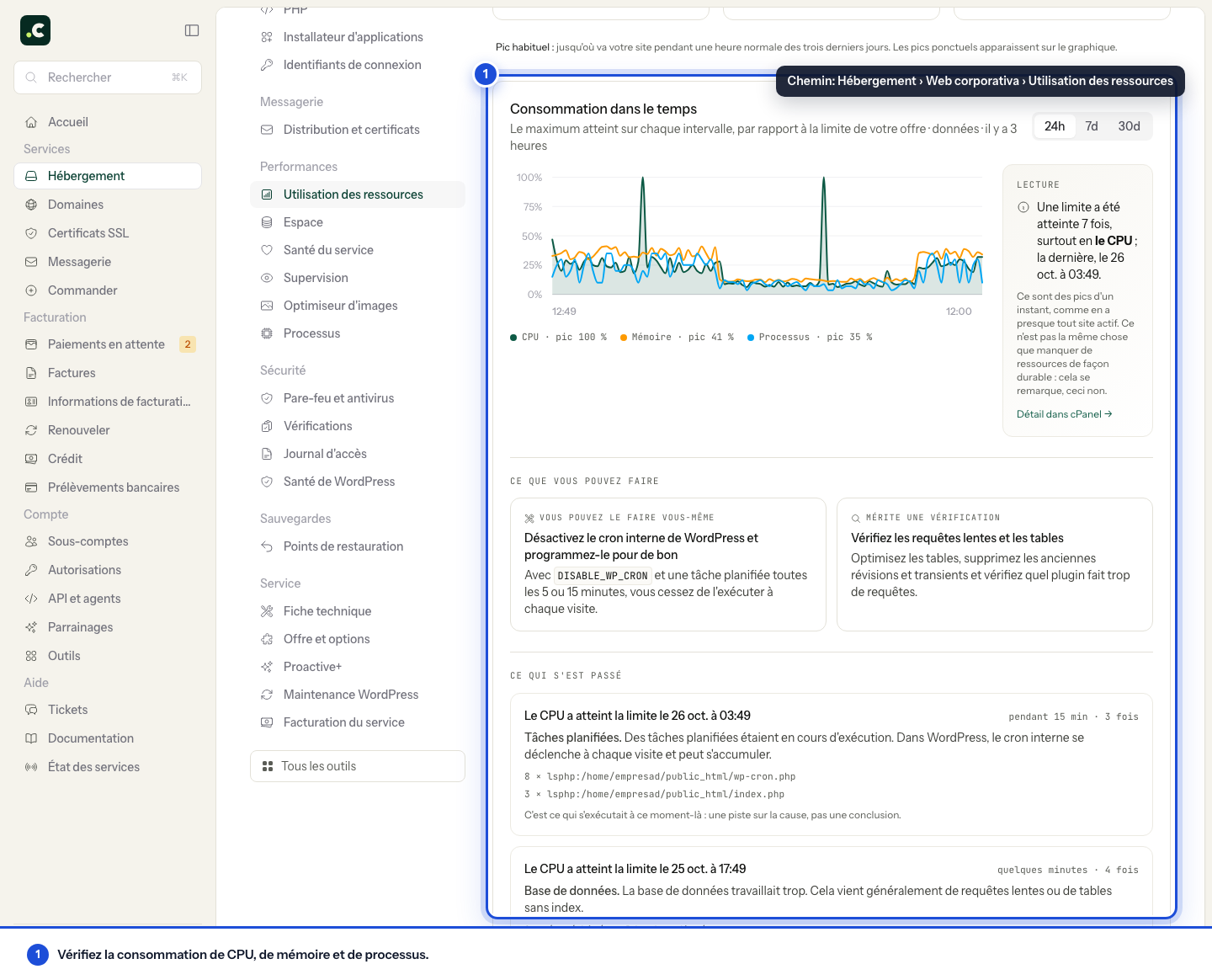The height and width of the screenshot is (980, 1212).
Task: Open the Espace menu item
Action: 358,222
